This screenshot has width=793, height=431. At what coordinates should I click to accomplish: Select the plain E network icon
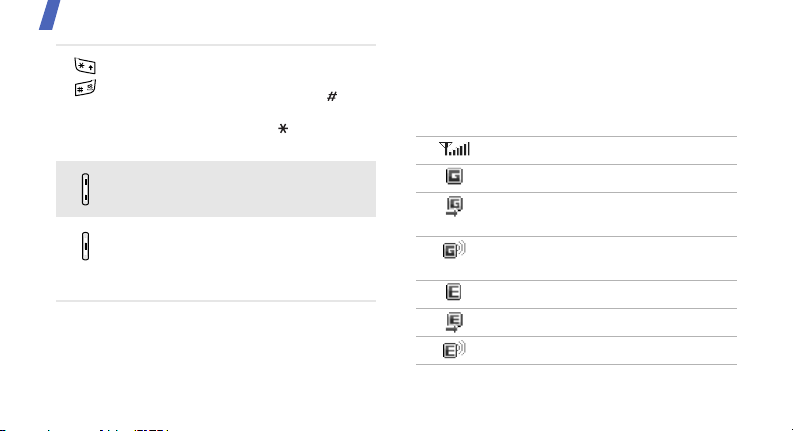click(x=453, y=292)
